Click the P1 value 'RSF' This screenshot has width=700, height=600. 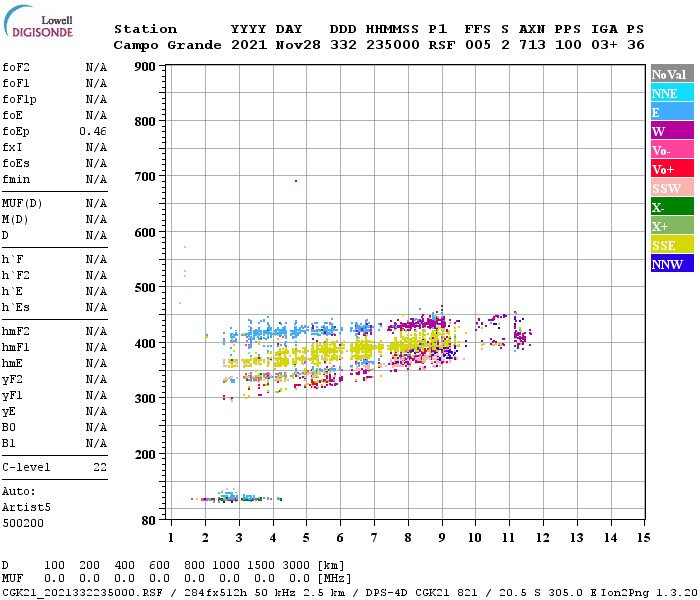pos(442,45)
